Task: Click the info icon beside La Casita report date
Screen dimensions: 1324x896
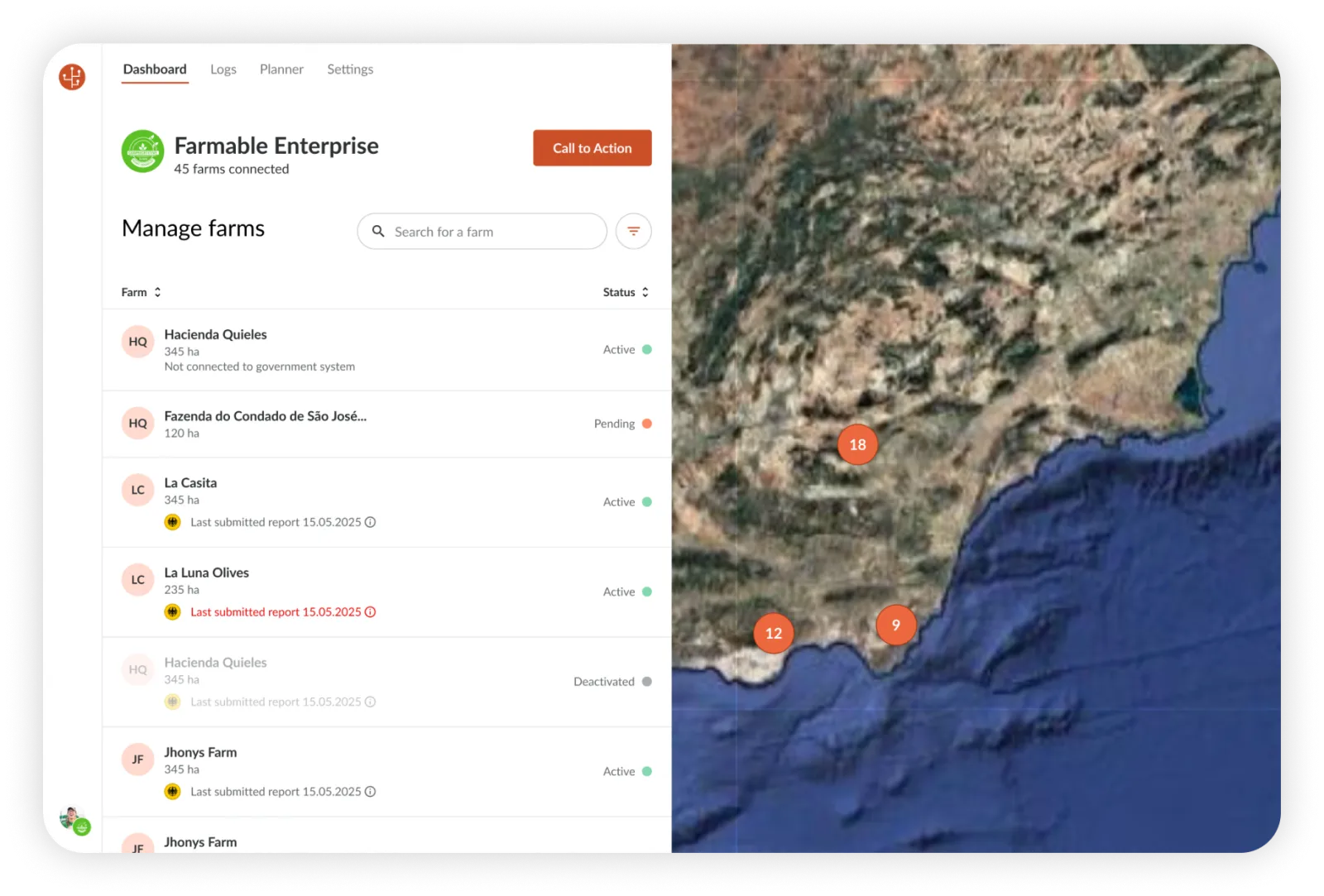Action: (x=371, y=522)
